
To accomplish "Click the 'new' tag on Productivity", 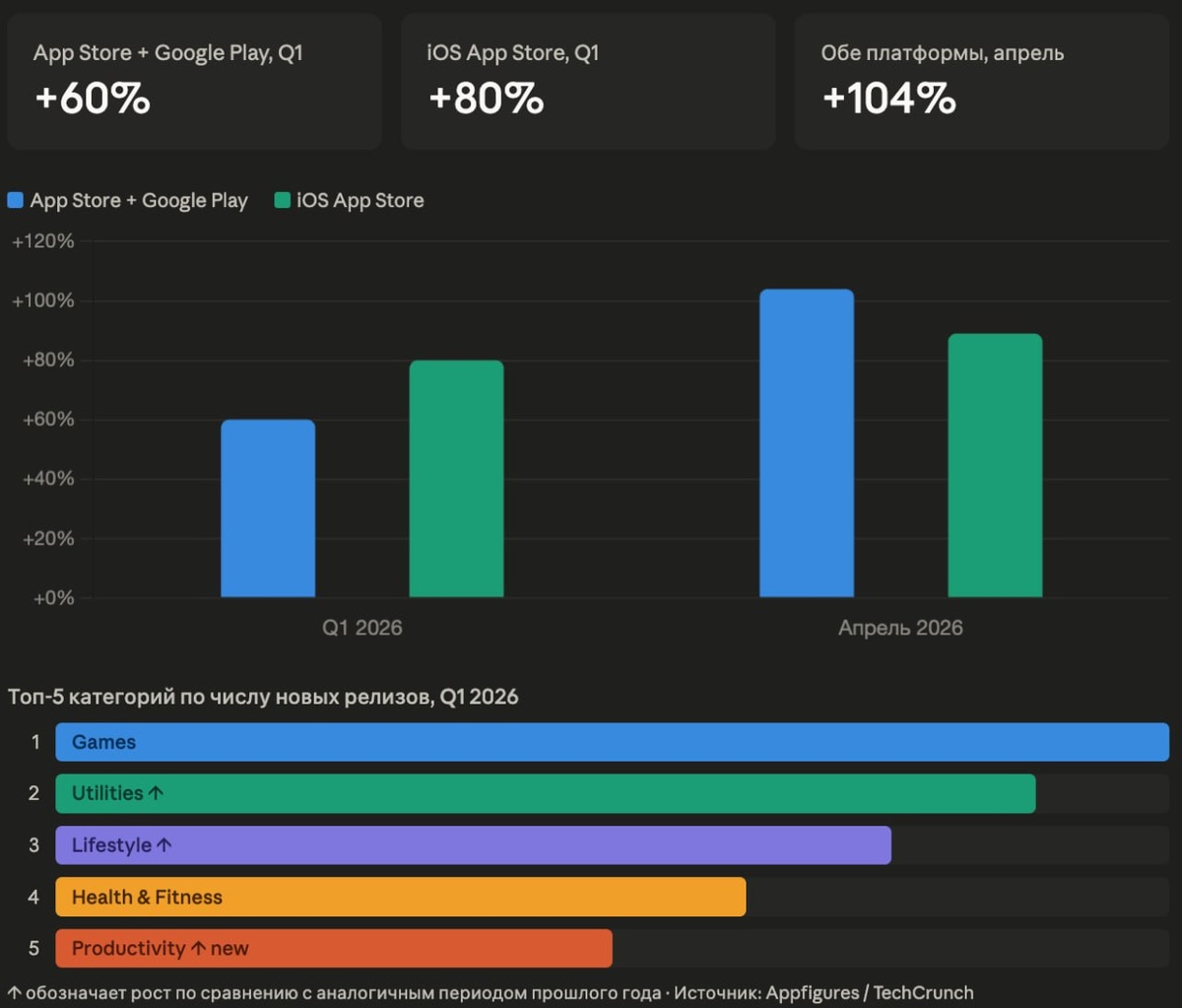I will 230,949.
